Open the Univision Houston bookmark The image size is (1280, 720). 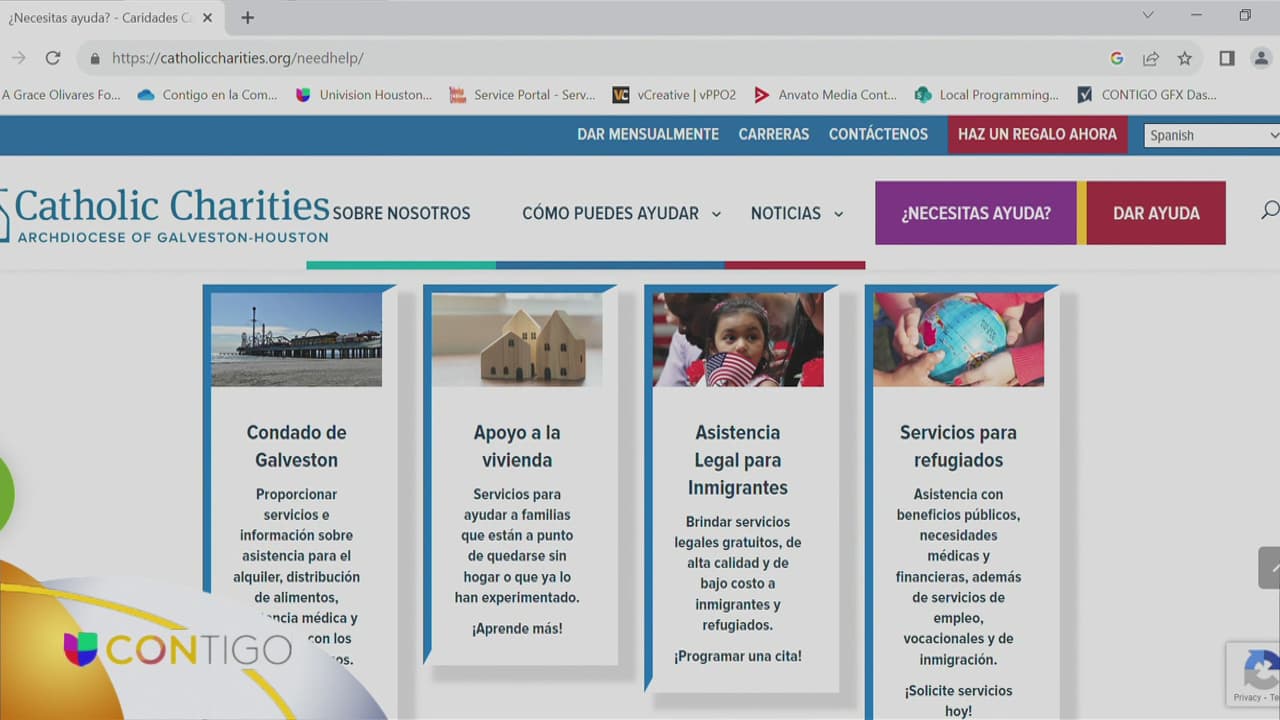364,95
